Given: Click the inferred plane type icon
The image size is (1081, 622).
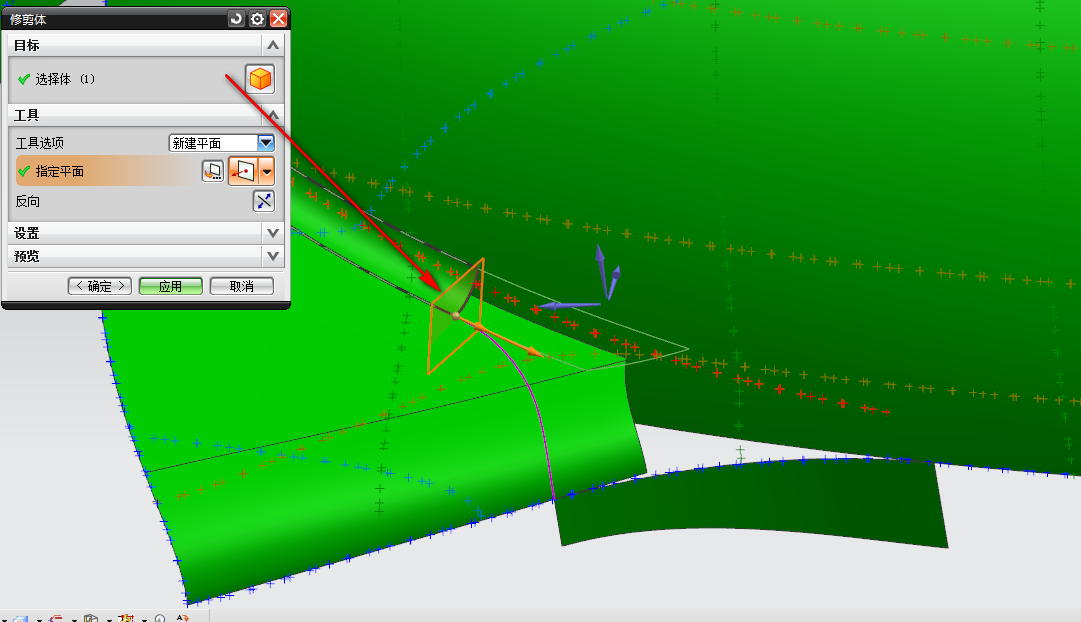Looking at the screenshot, I should (243, 172).
